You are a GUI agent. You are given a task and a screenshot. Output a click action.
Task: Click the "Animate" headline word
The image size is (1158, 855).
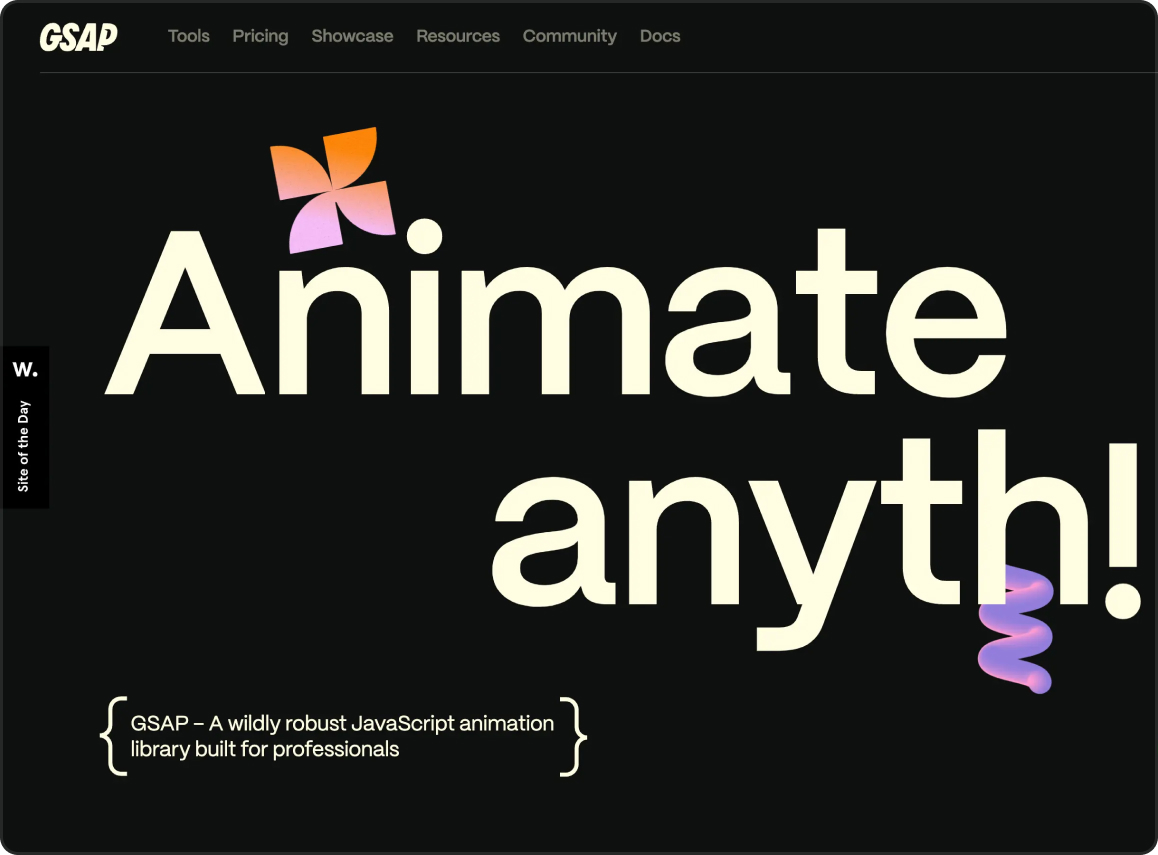coord(556,310)
